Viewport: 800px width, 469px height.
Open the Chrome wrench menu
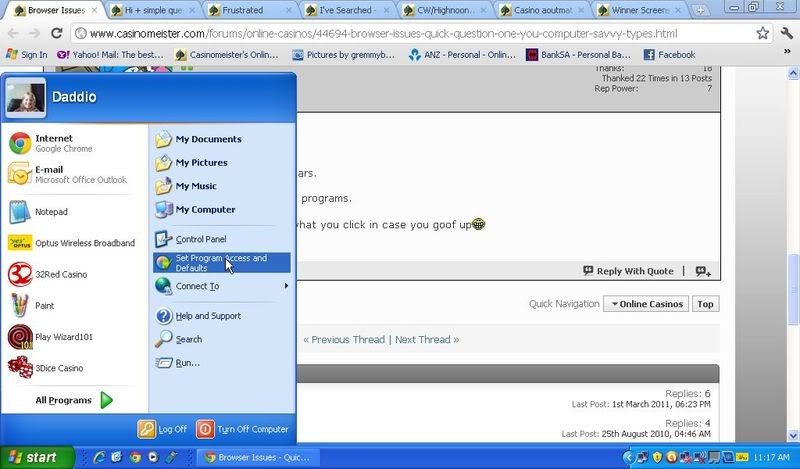(x=786, y=34)
